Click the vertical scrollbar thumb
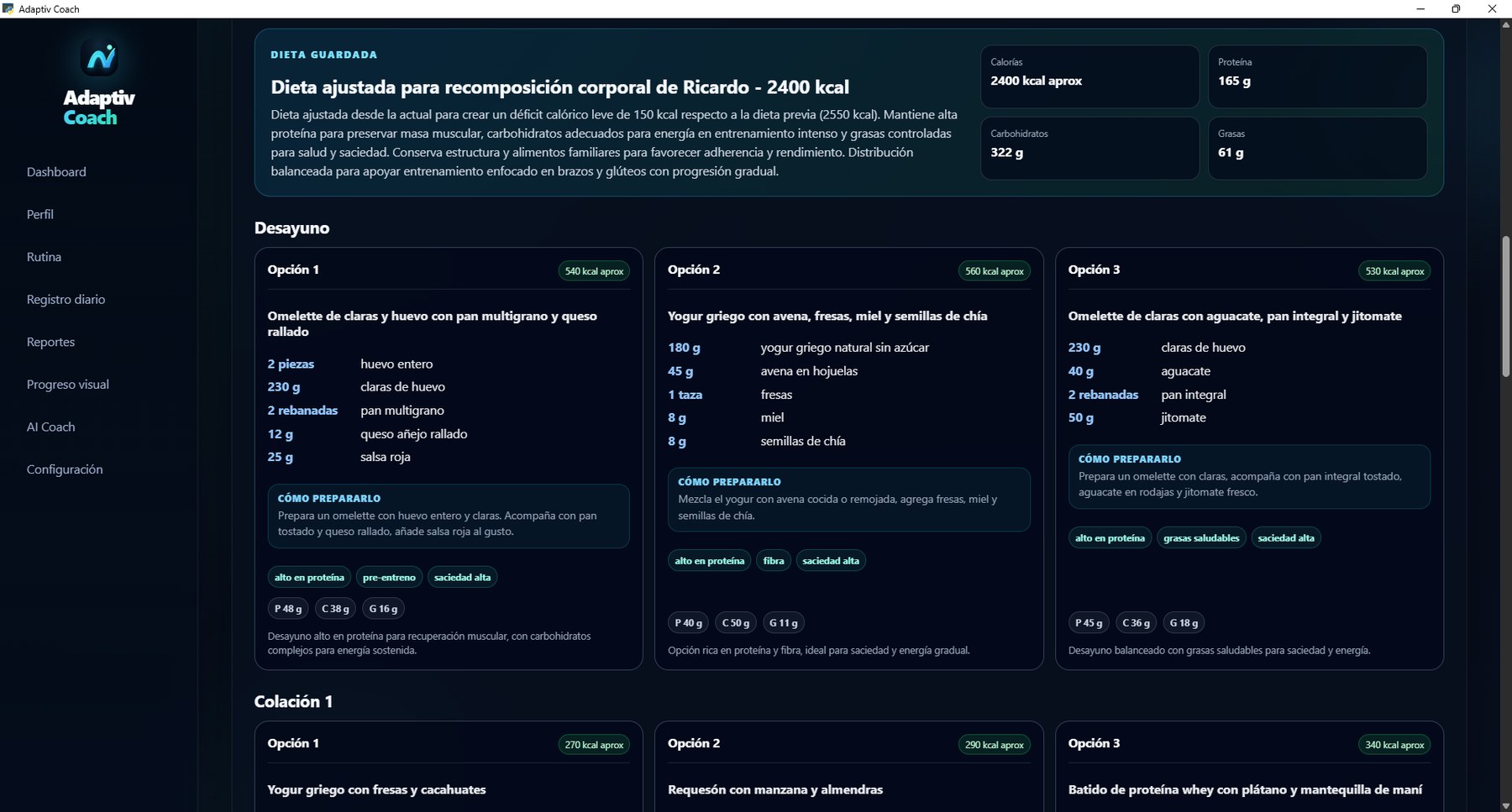 coord(1505,306)
